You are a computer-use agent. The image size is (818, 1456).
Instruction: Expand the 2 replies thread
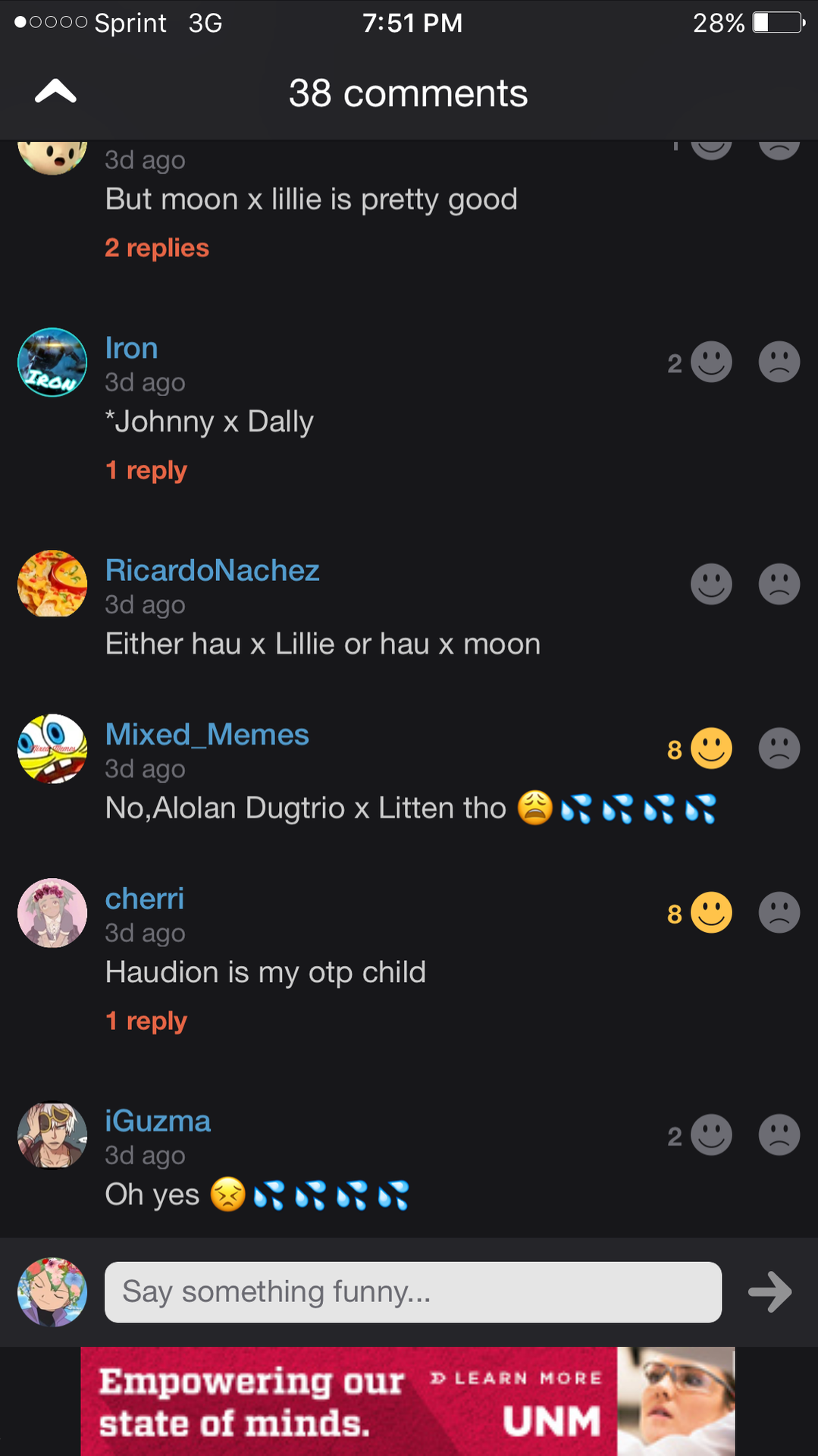[x=157, y=248]
